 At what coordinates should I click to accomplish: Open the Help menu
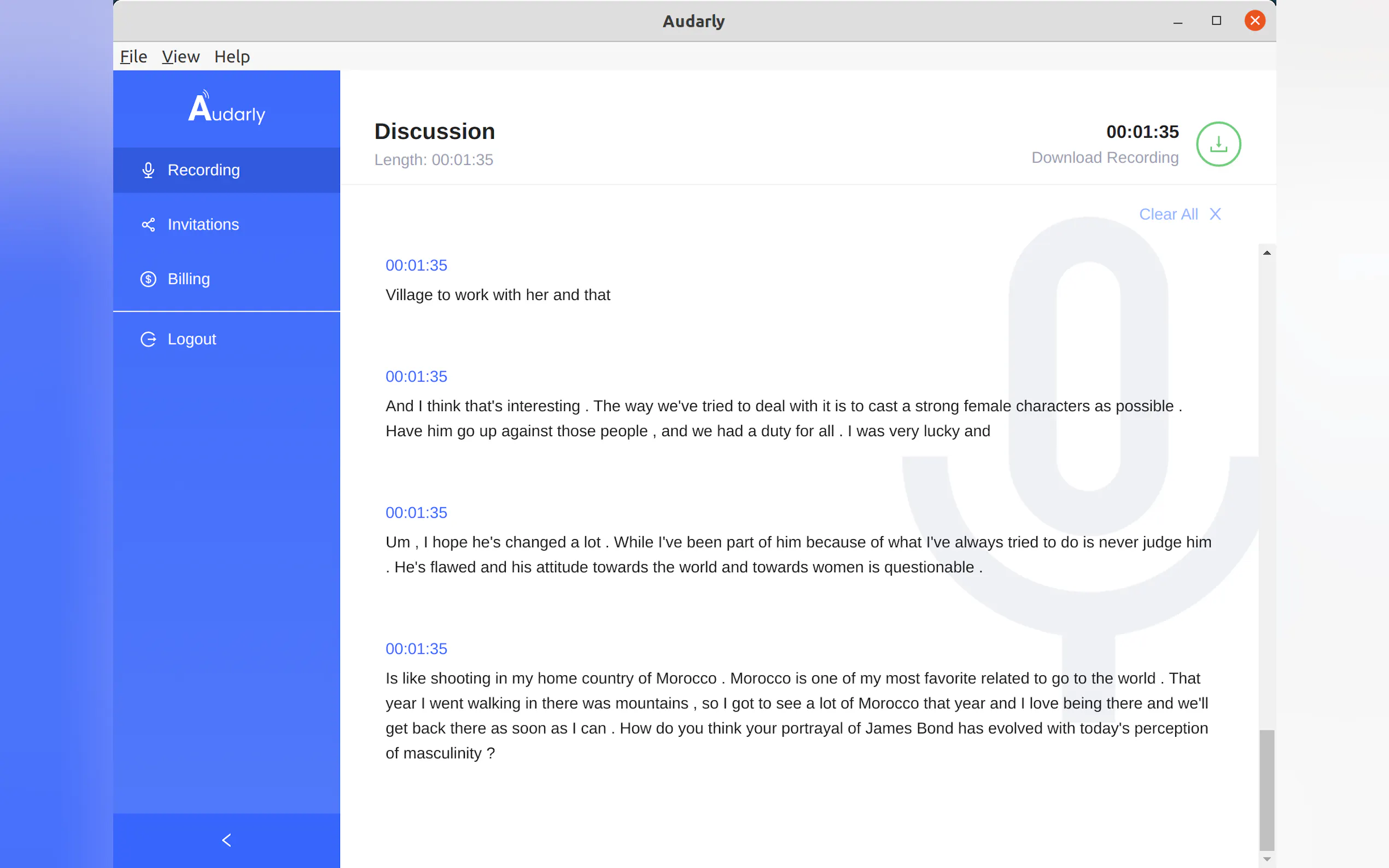(x=232, y=57)
